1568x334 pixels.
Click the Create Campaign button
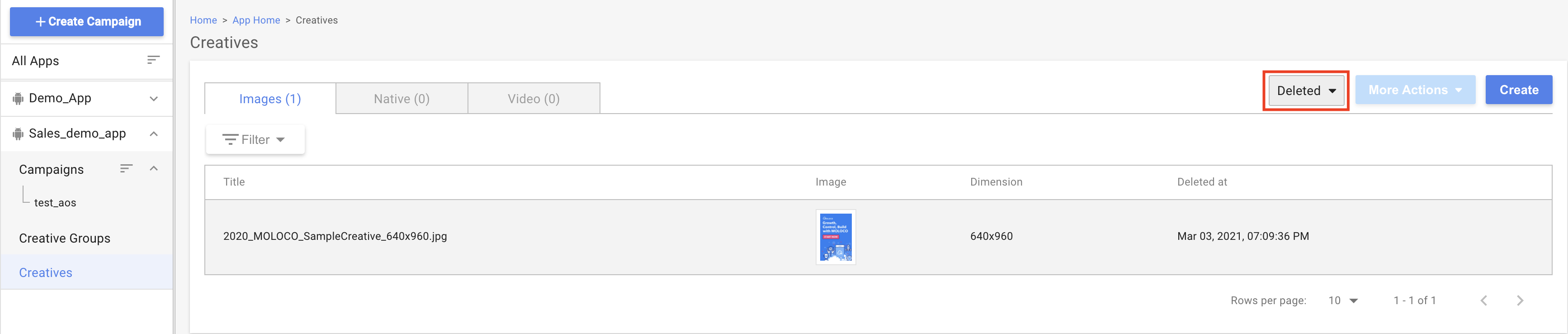click(x=87, y=21)
